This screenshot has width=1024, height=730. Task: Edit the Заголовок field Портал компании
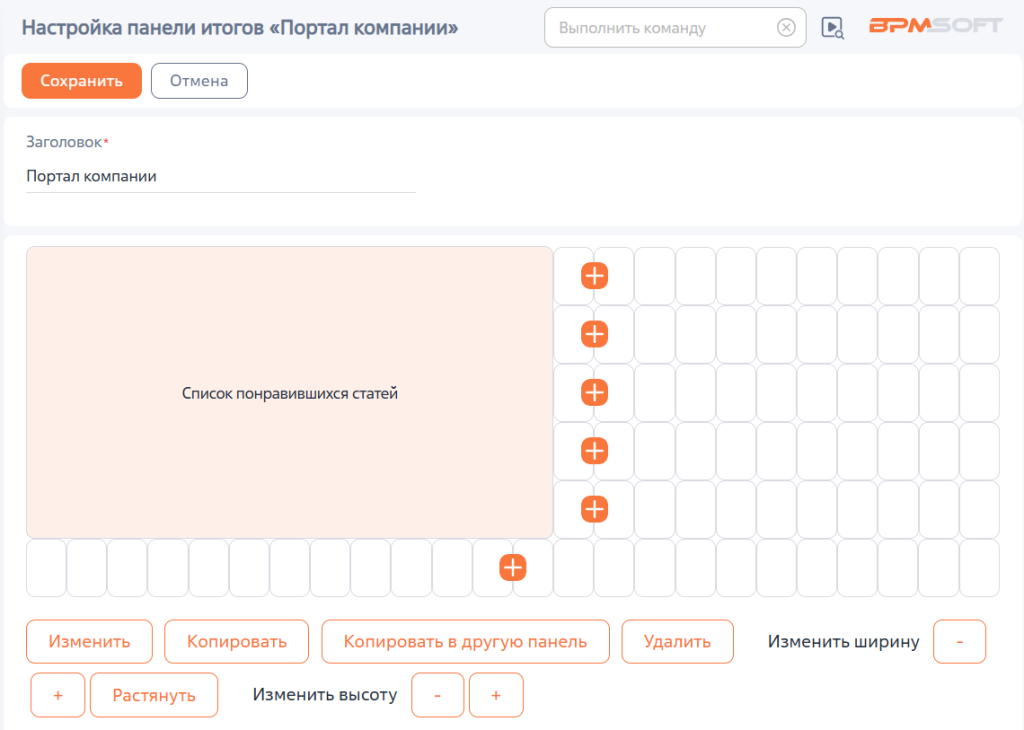coord(221,176)
